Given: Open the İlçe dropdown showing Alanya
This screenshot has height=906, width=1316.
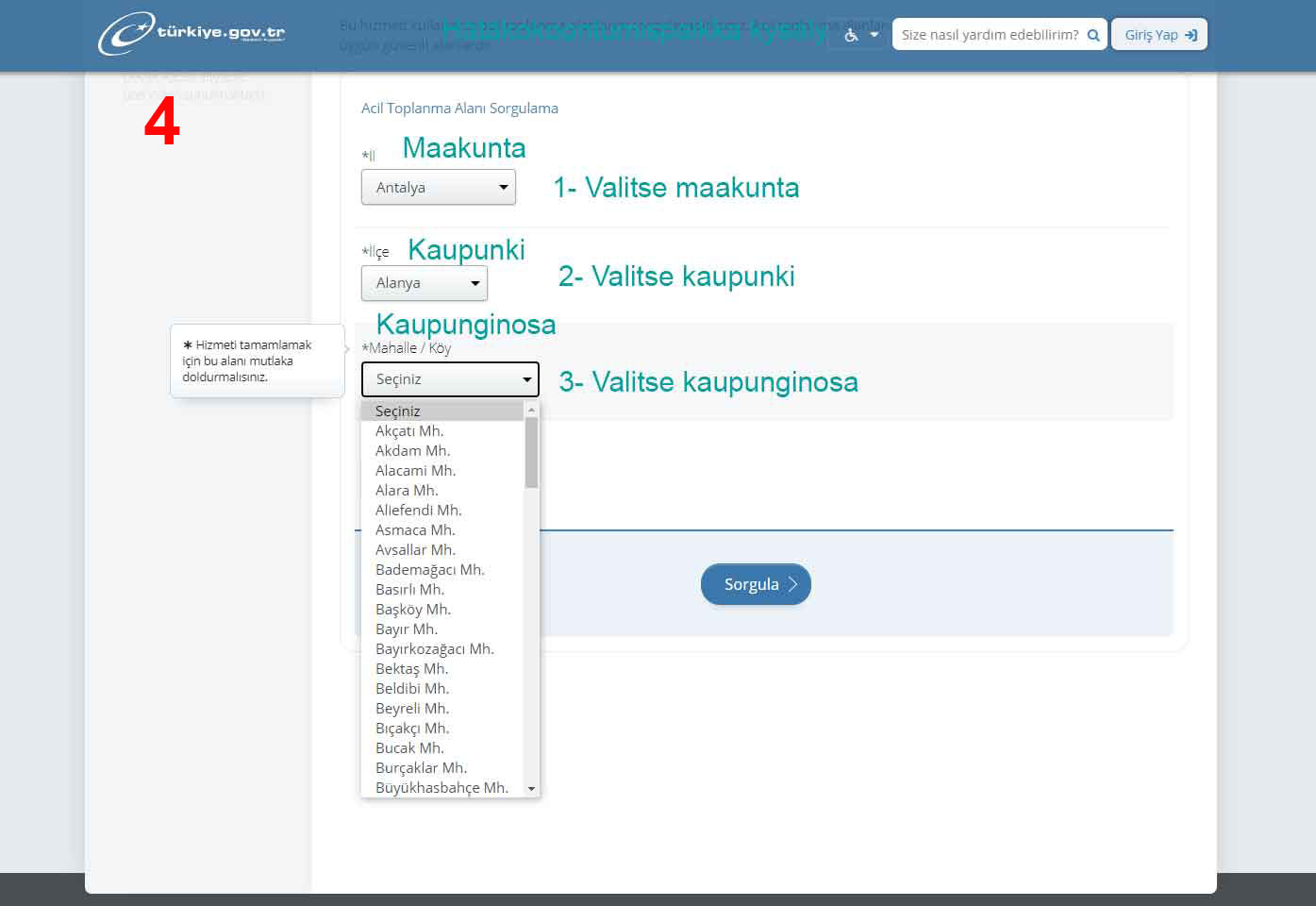Looking at the screenshot, I should pos(424,283).
